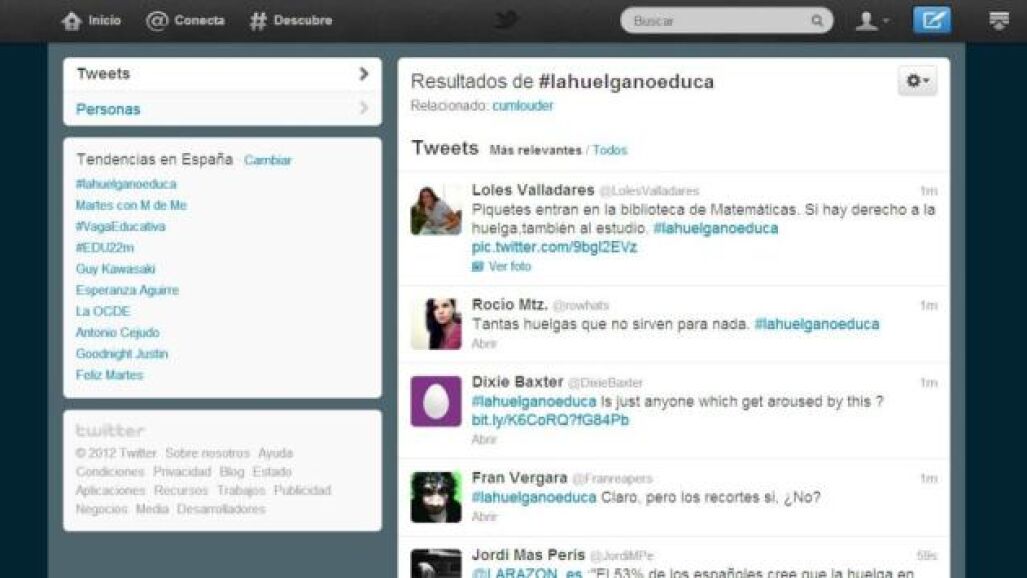Click the Inicio home icon
Viewport: 1027px width, 578px height.
[x=71, y=21]
